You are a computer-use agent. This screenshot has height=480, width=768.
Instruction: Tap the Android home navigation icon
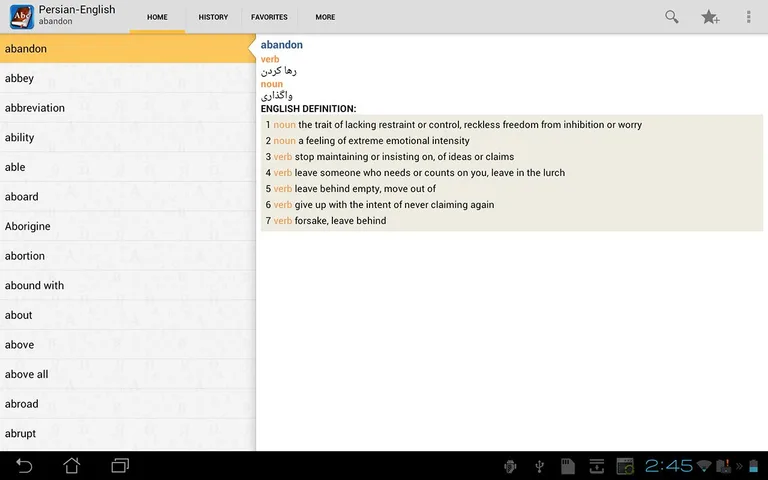pos(72,465)
